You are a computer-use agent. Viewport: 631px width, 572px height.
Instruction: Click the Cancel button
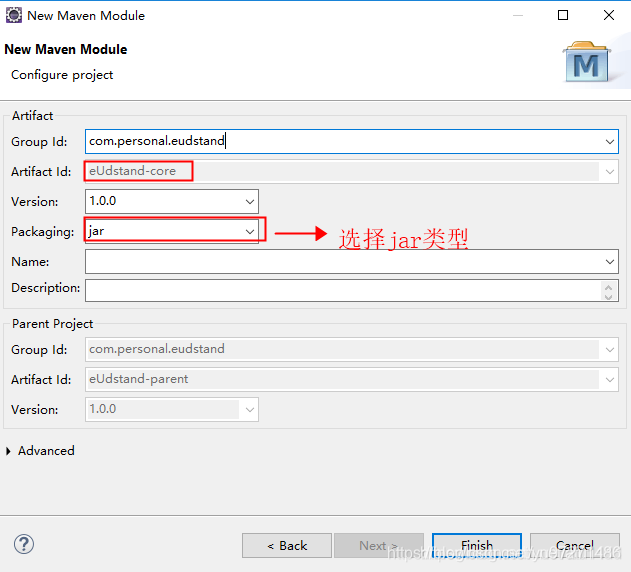tap(575, 546)
